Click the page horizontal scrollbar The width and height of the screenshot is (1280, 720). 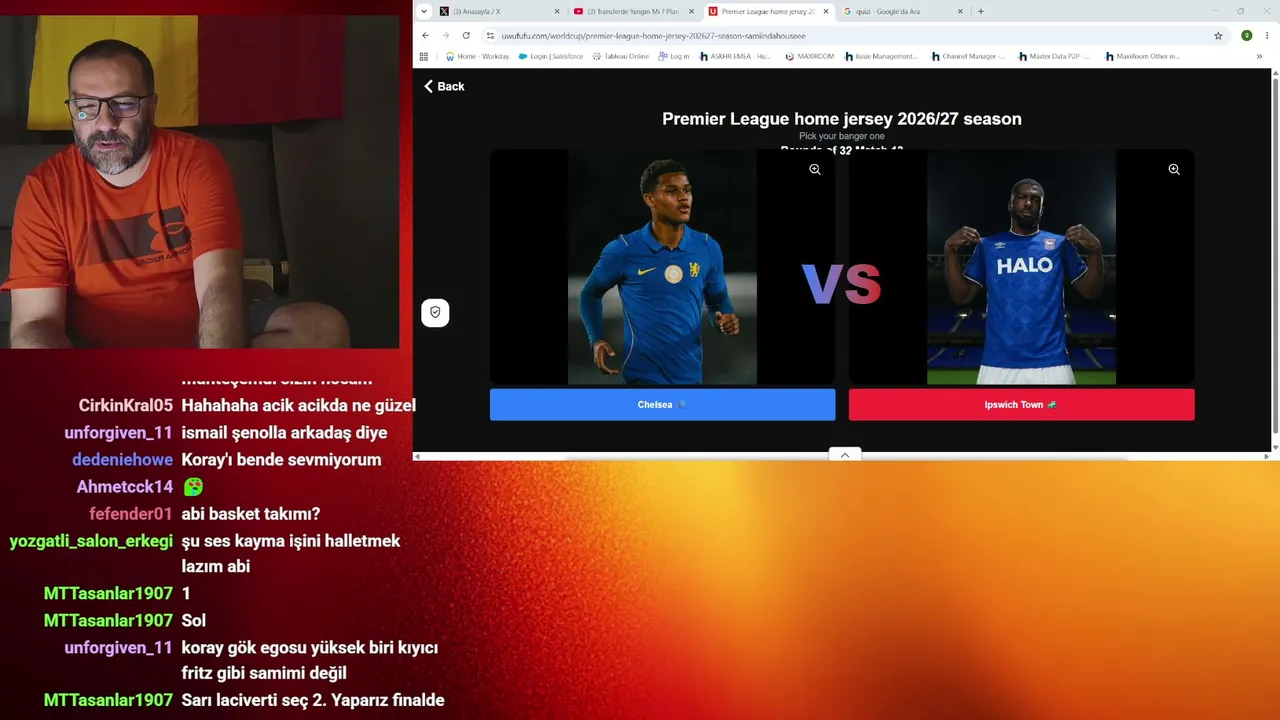pos(845,458)
